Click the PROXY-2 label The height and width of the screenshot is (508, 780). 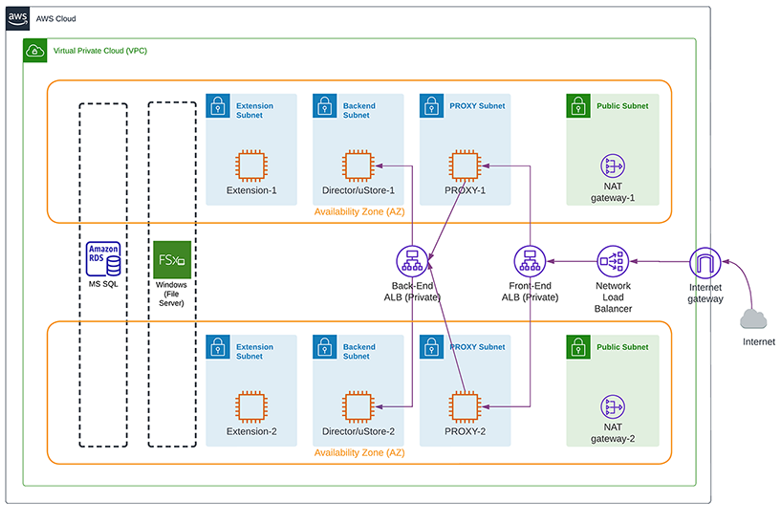(465, 431)
